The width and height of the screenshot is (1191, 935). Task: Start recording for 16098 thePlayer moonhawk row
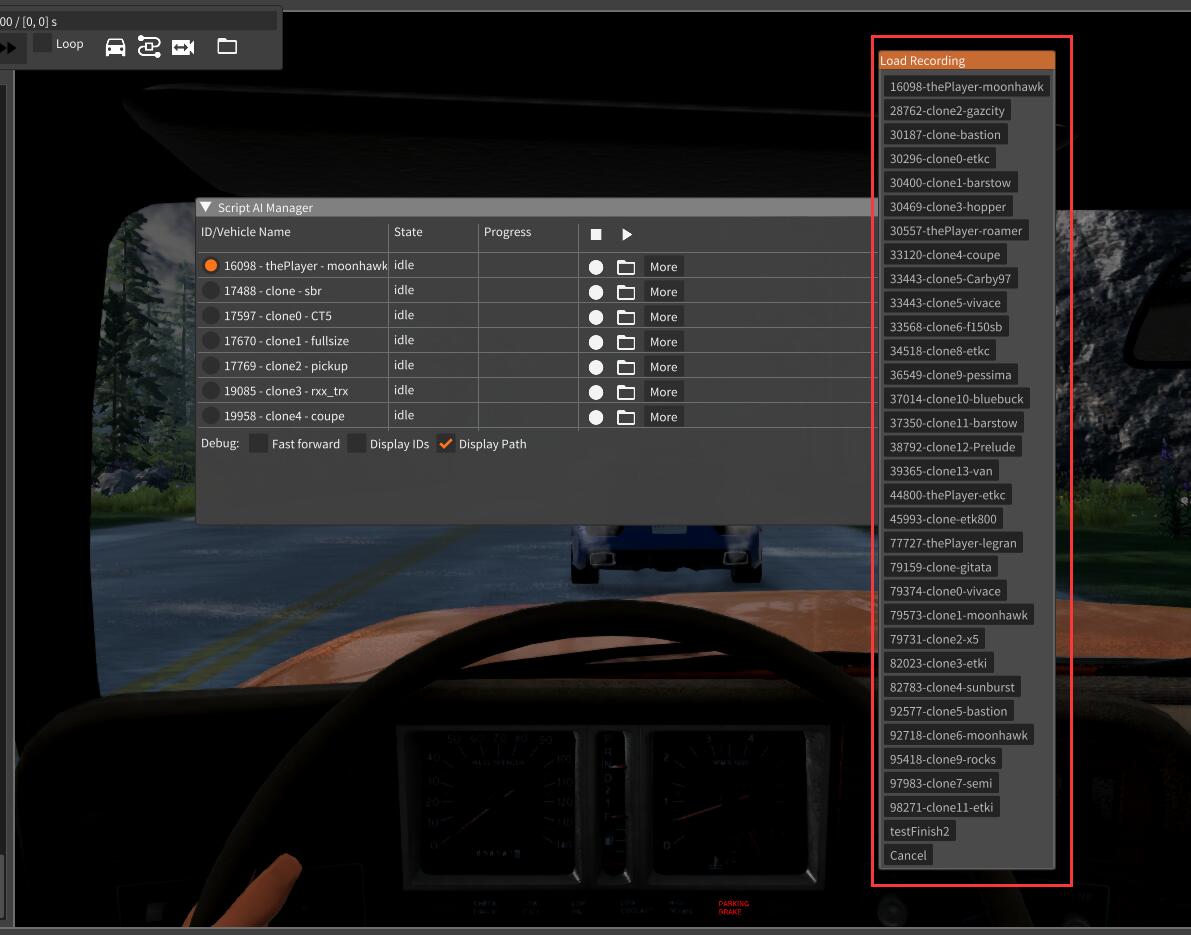coord(596,267)
